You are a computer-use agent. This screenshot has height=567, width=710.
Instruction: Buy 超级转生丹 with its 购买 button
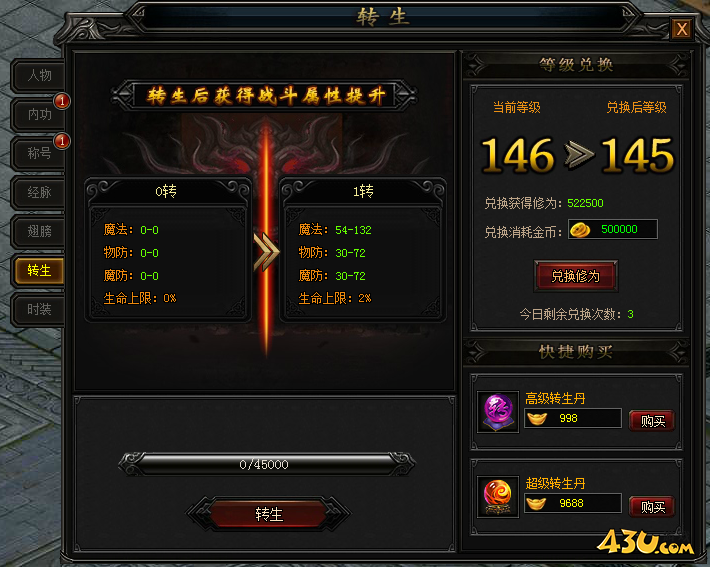tap(652, 507)
